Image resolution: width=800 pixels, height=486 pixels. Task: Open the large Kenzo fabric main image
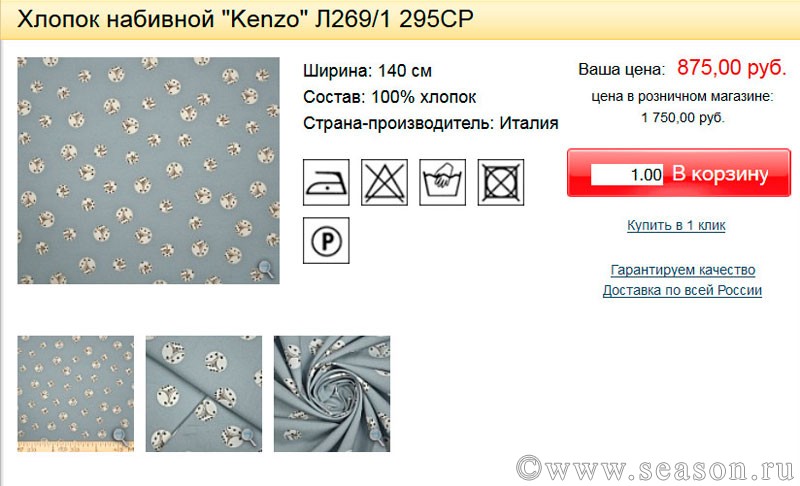tap(148, 170)
